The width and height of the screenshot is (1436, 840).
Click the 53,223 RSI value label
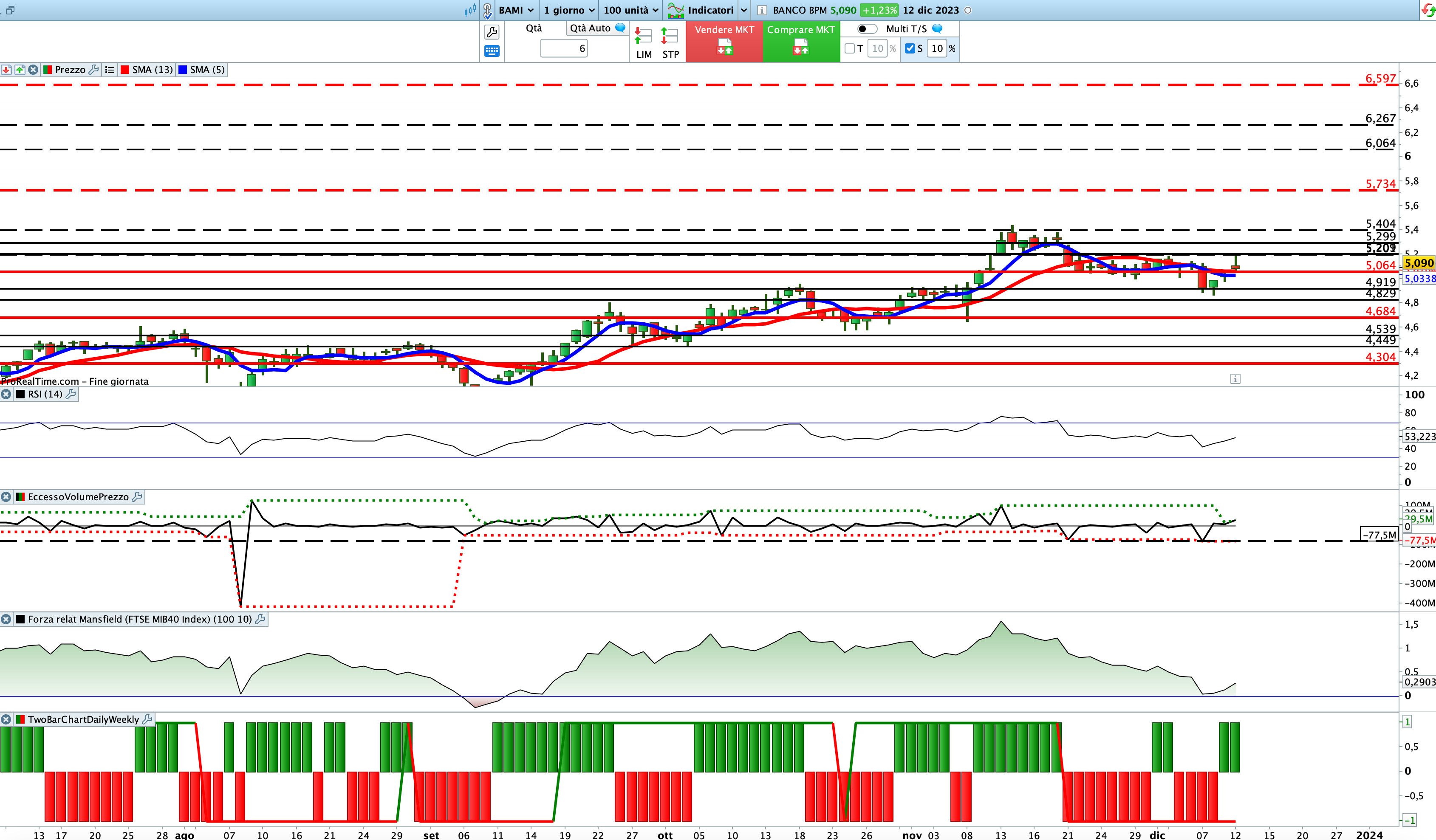click(1419, 436)
